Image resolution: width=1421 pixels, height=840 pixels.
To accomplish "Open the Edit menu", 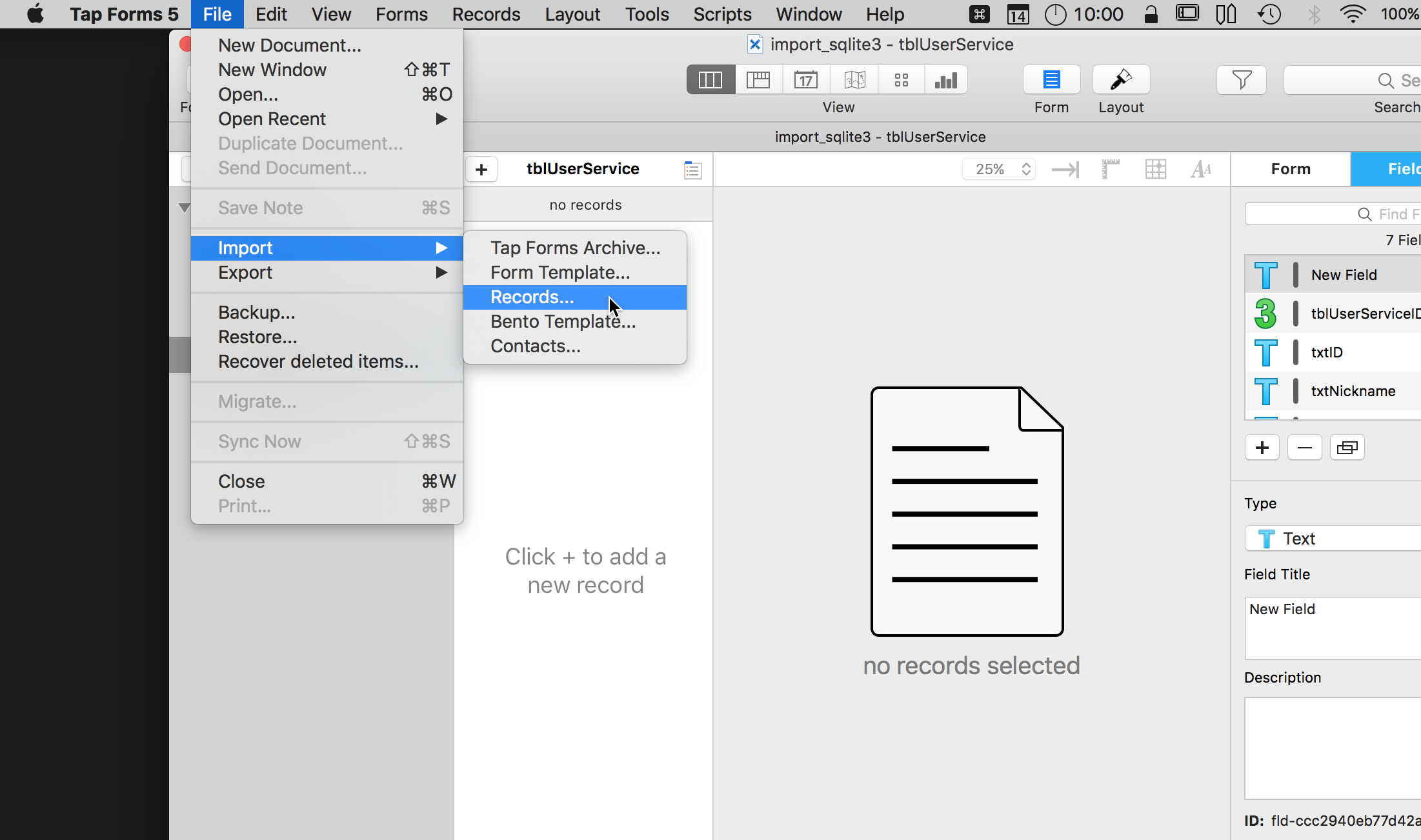I will pyautogui.click(x=271, y=14).
